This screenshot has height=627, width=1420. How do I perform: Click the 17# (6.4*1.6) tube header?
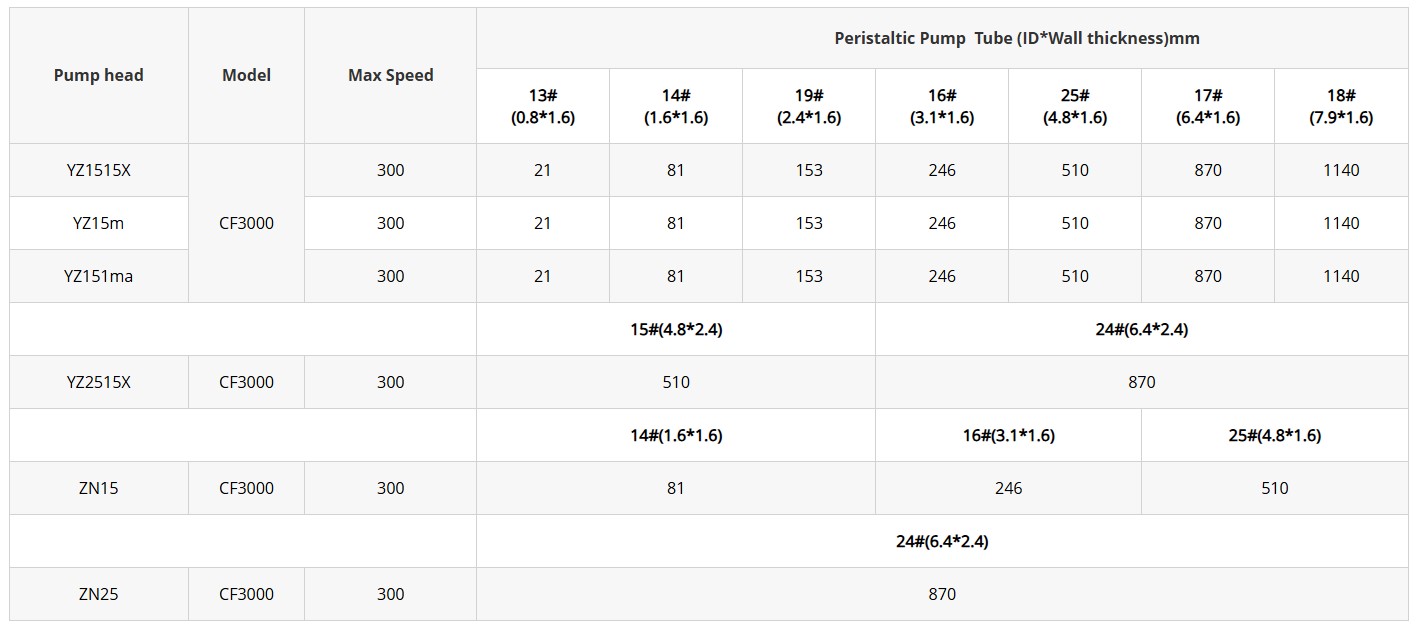click(x=1207, y=106)
